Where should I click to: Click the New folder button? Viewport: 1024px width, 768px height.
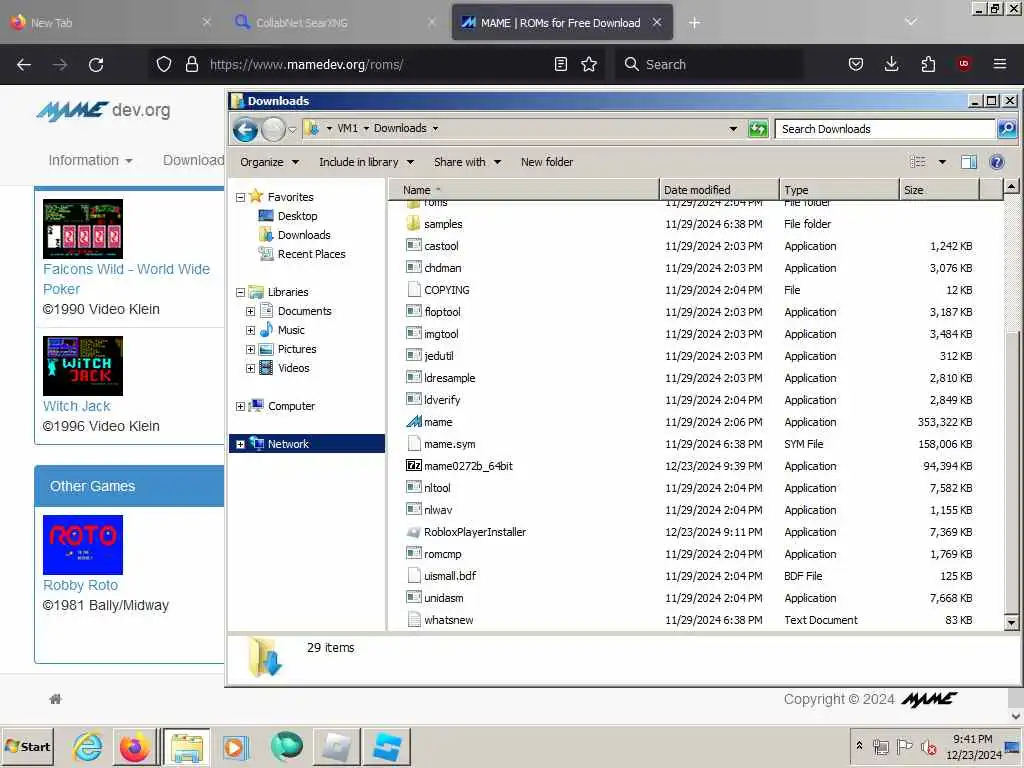pyautogui.click(x=547, y=162)
